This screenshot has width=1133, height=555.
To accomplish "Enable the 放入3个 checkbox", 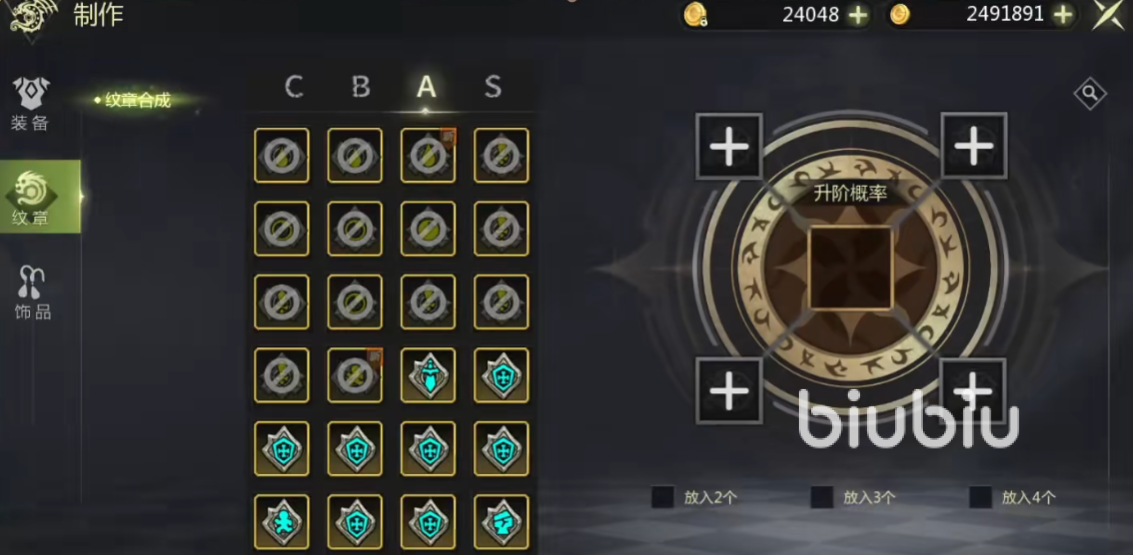I will [x=822, y=496].
